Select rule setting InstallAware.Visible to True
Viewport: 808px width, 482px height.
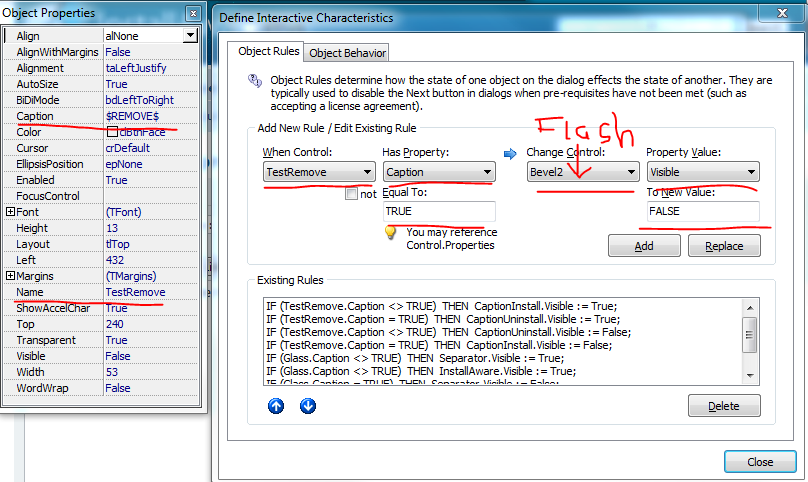point(421,371)
